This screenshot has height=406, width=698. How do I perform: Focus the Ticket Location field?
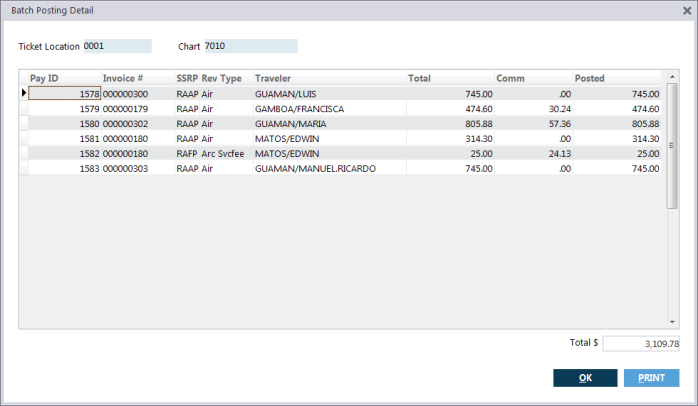tap(118, 46)
